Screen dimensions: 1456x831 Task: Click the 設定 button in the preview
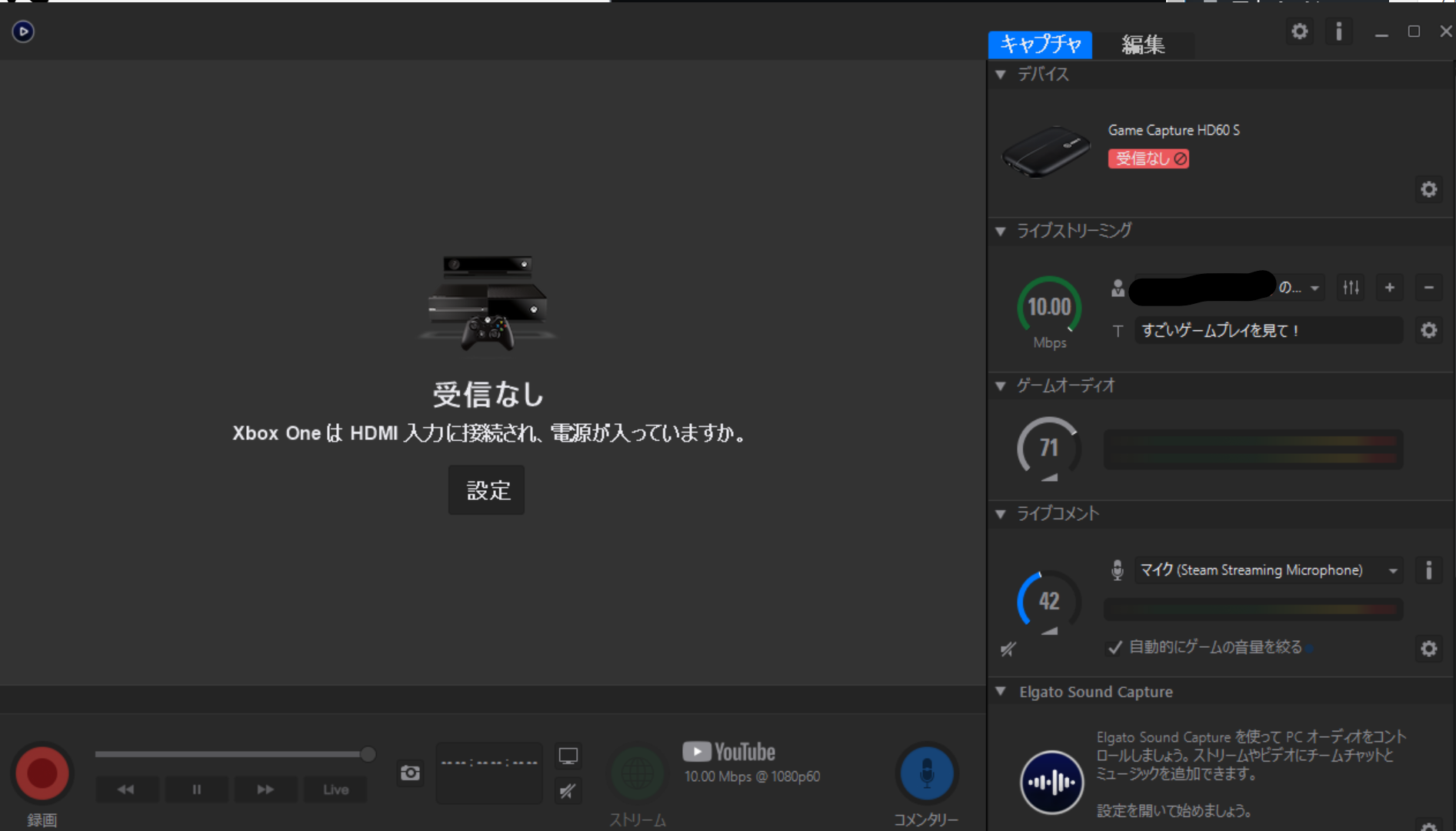point(487,490)
